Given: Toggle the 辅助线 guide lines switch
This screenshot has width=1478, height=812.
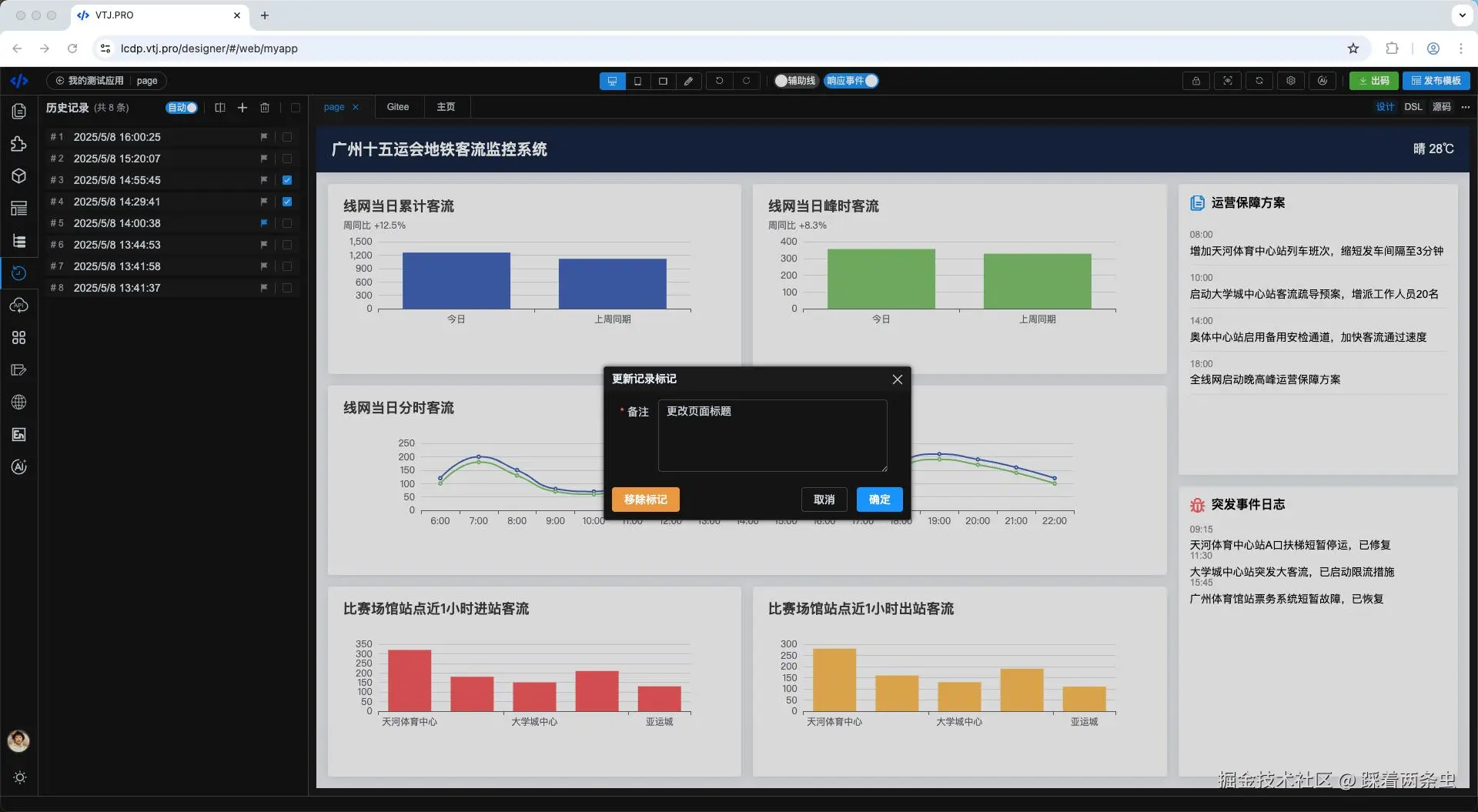Looking at the screenshot, I should pos(796,81).
